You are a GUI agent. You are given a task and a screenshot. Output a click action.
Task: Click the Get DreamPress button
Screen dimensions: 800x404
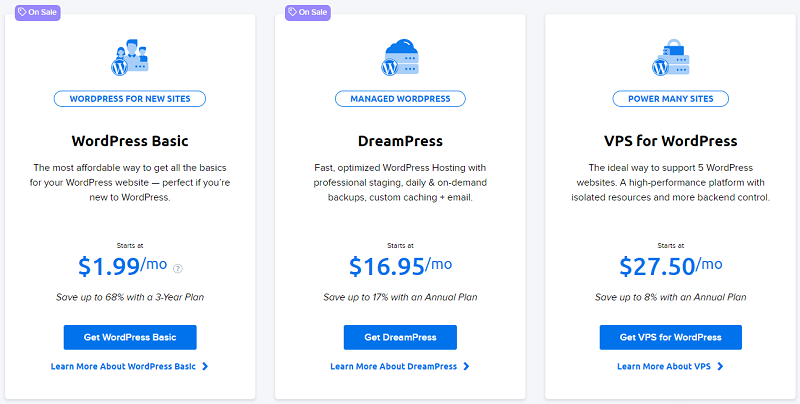point(400,337)
